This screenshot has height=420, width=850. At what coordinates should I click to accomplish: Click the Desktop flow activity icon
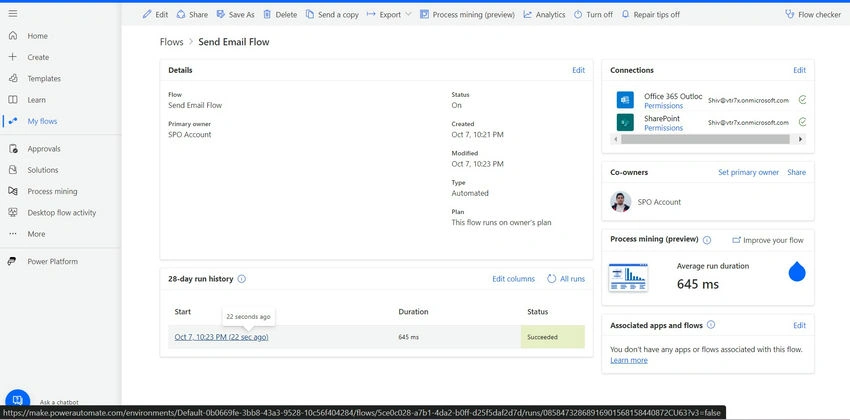point(13,212)
